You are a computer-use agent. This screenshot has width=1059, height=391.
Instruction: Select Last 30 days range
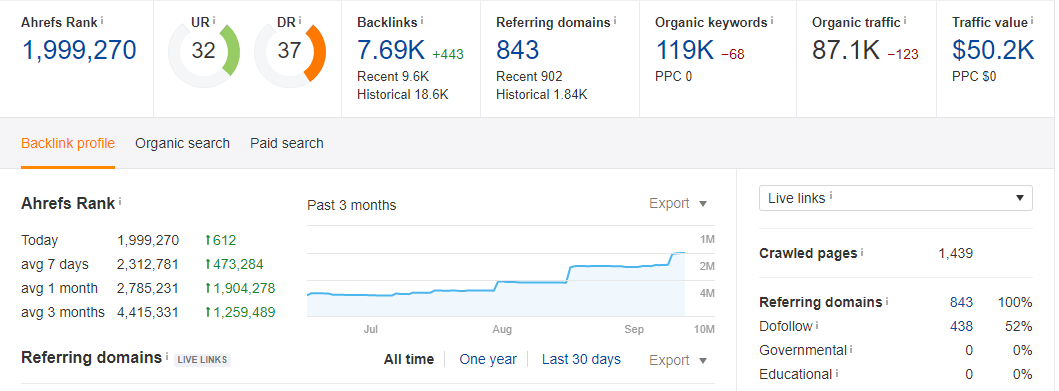(581, 359)
